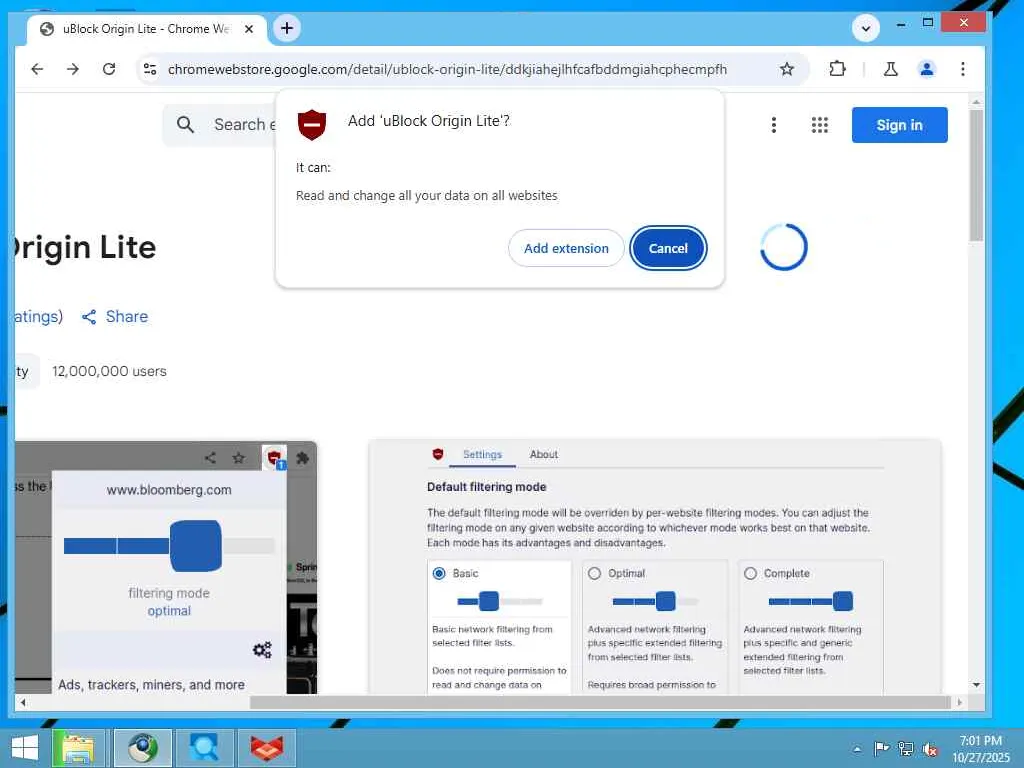Image resolution: width=1024 pixels, height=768 pixels.
Task: Reload the current page
Action: [109, 69]
